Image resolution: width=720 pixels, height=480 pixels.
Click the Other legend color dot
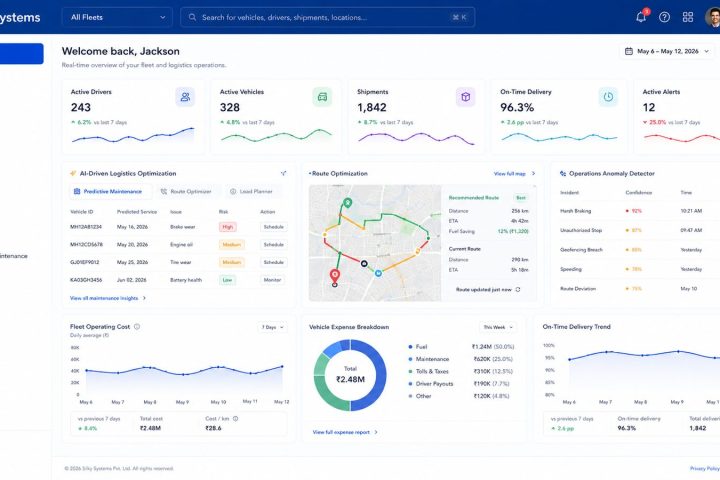click(410, 396)
